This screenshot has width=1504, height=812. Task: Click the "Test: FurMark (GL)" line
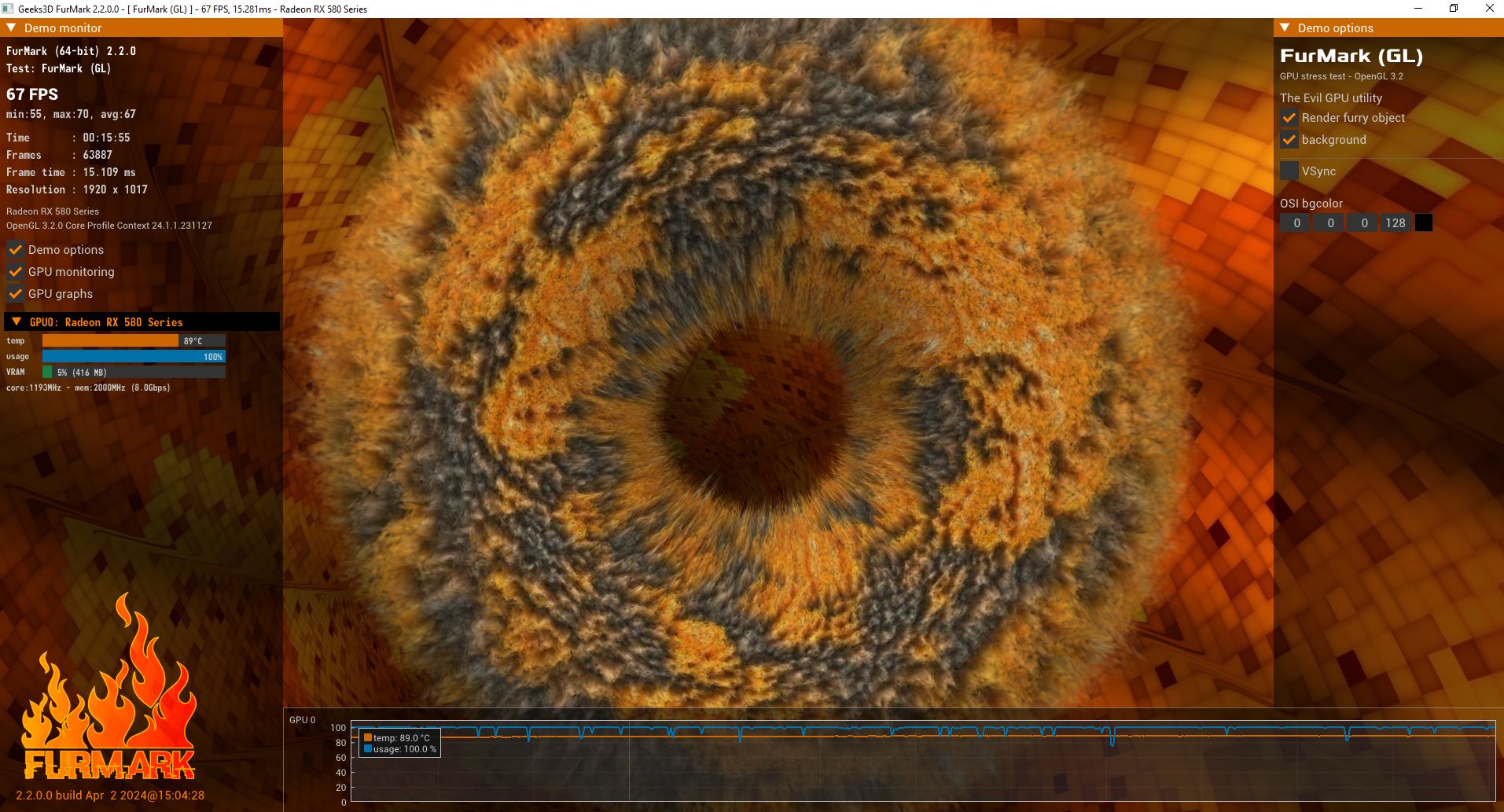58,68
